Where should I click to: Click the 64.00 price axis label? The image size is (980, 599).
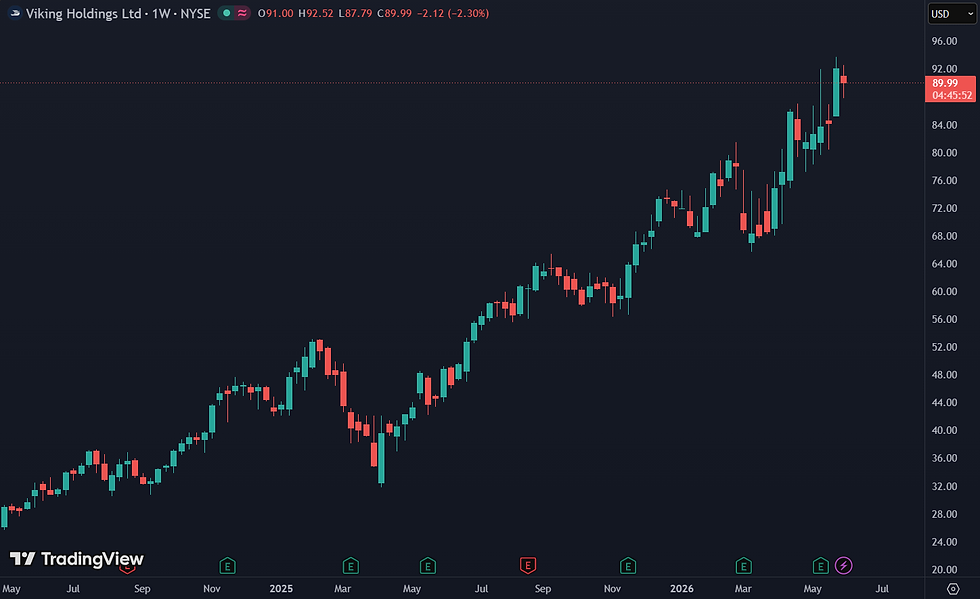tap(944, 264)
